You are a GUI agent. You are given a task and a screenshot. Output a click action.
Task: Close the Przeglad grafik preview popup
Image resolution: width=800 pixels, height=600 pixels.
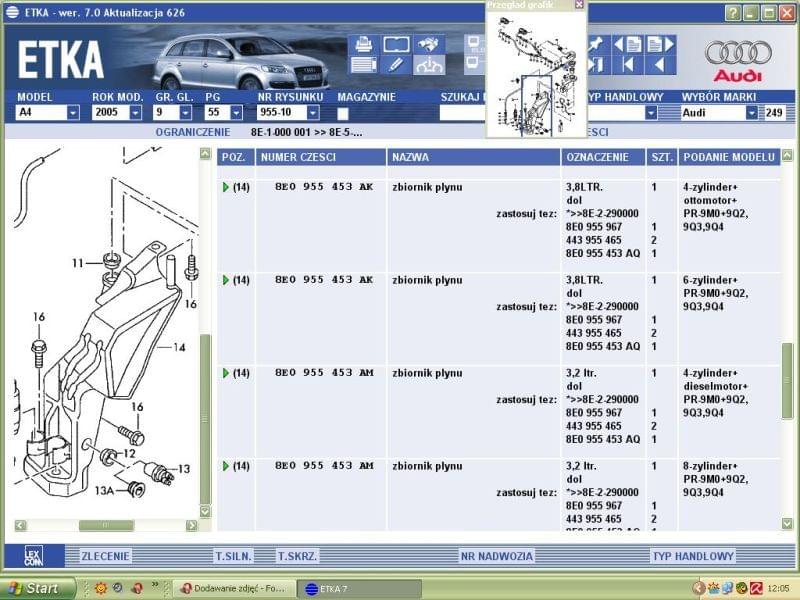[579, 5]
